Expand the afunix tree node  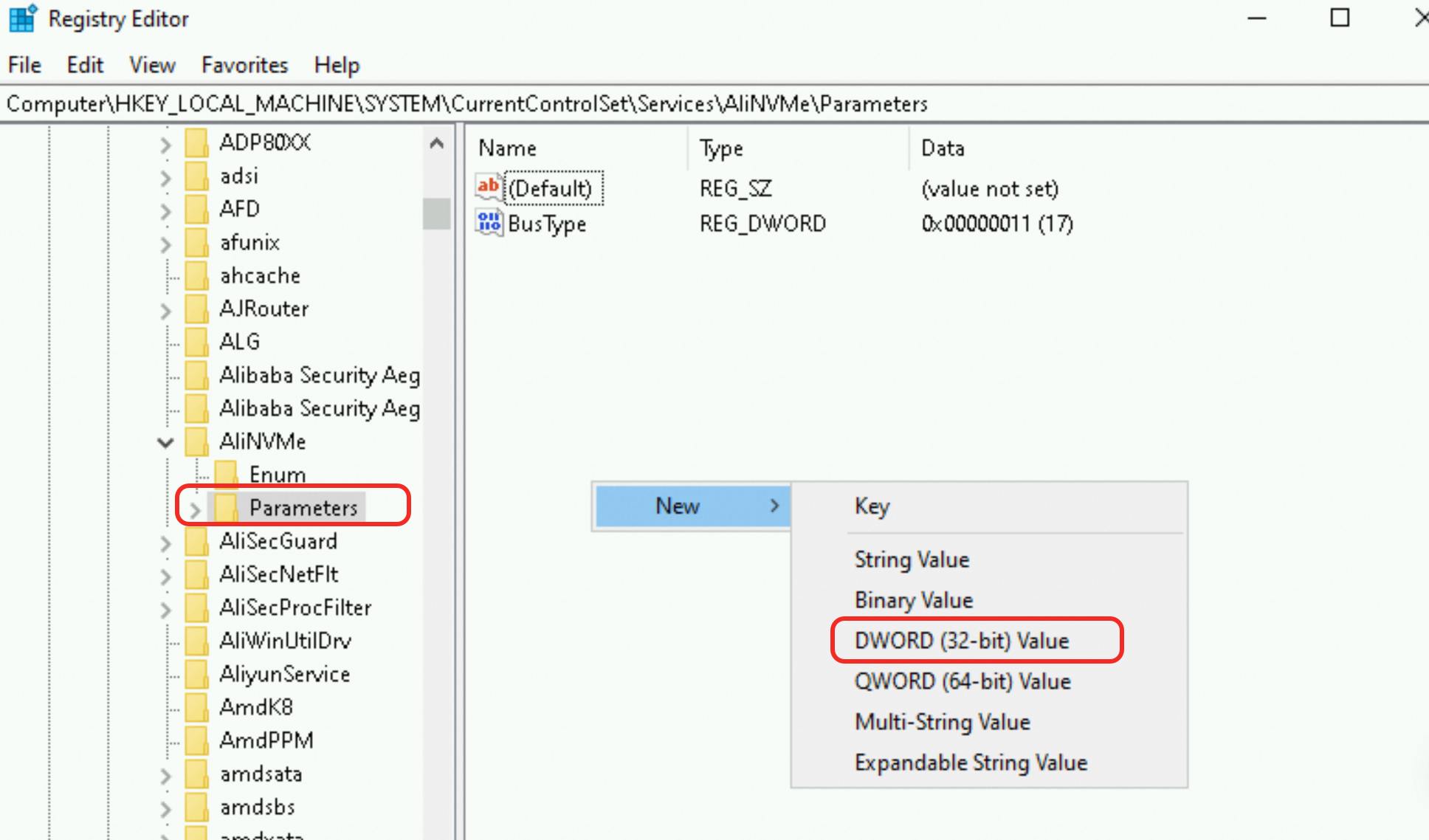165,244
